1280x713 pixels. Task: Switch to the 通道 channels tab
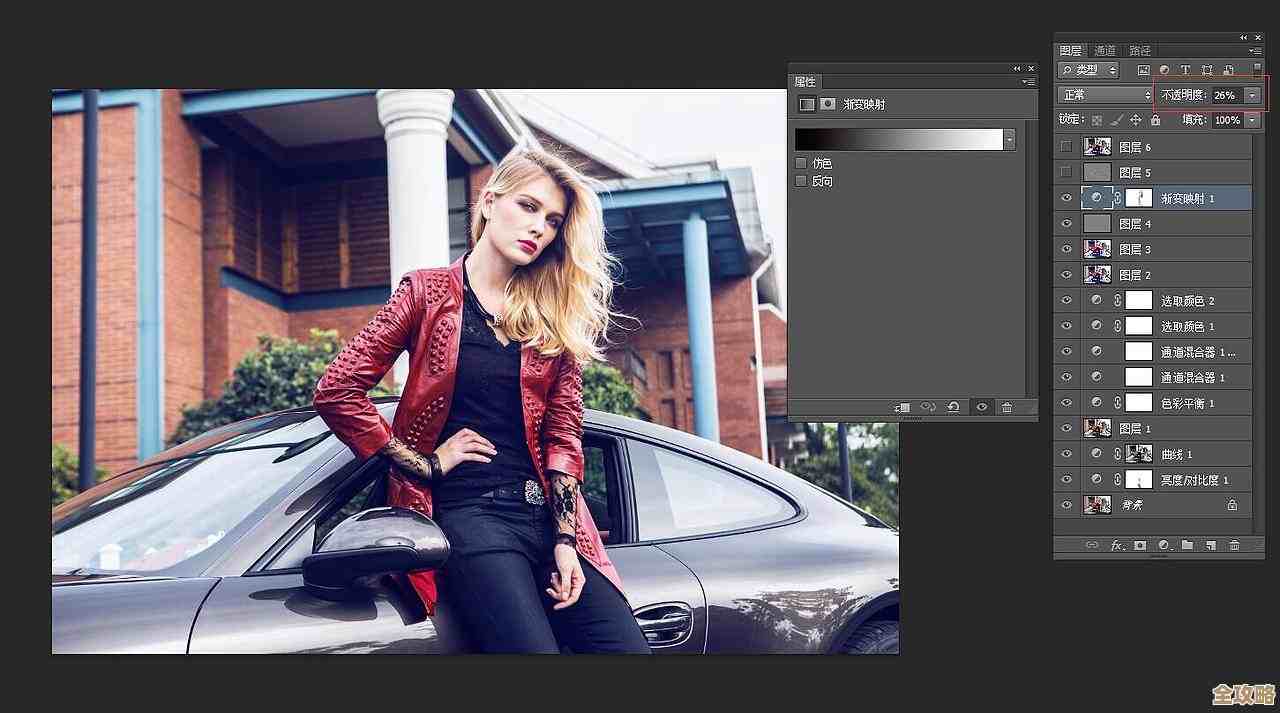pyautogui.click(x=1105, y=50)
